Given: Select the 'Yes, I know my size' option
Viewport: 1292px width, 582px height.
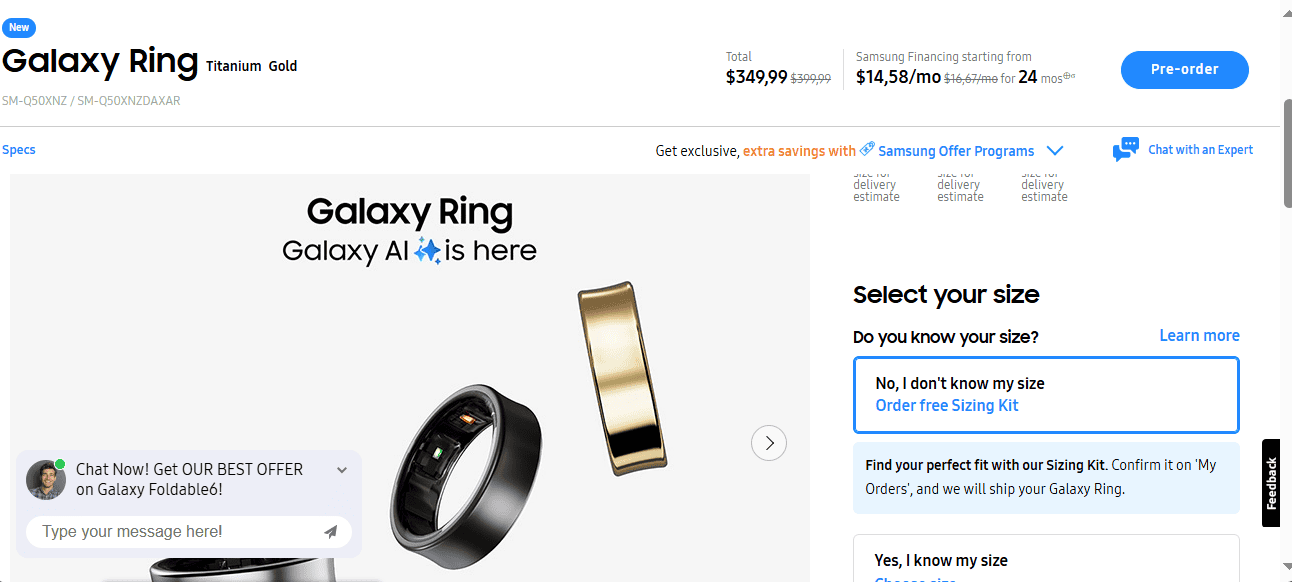Looking at the screenshot, I should tap(1046, 560).
